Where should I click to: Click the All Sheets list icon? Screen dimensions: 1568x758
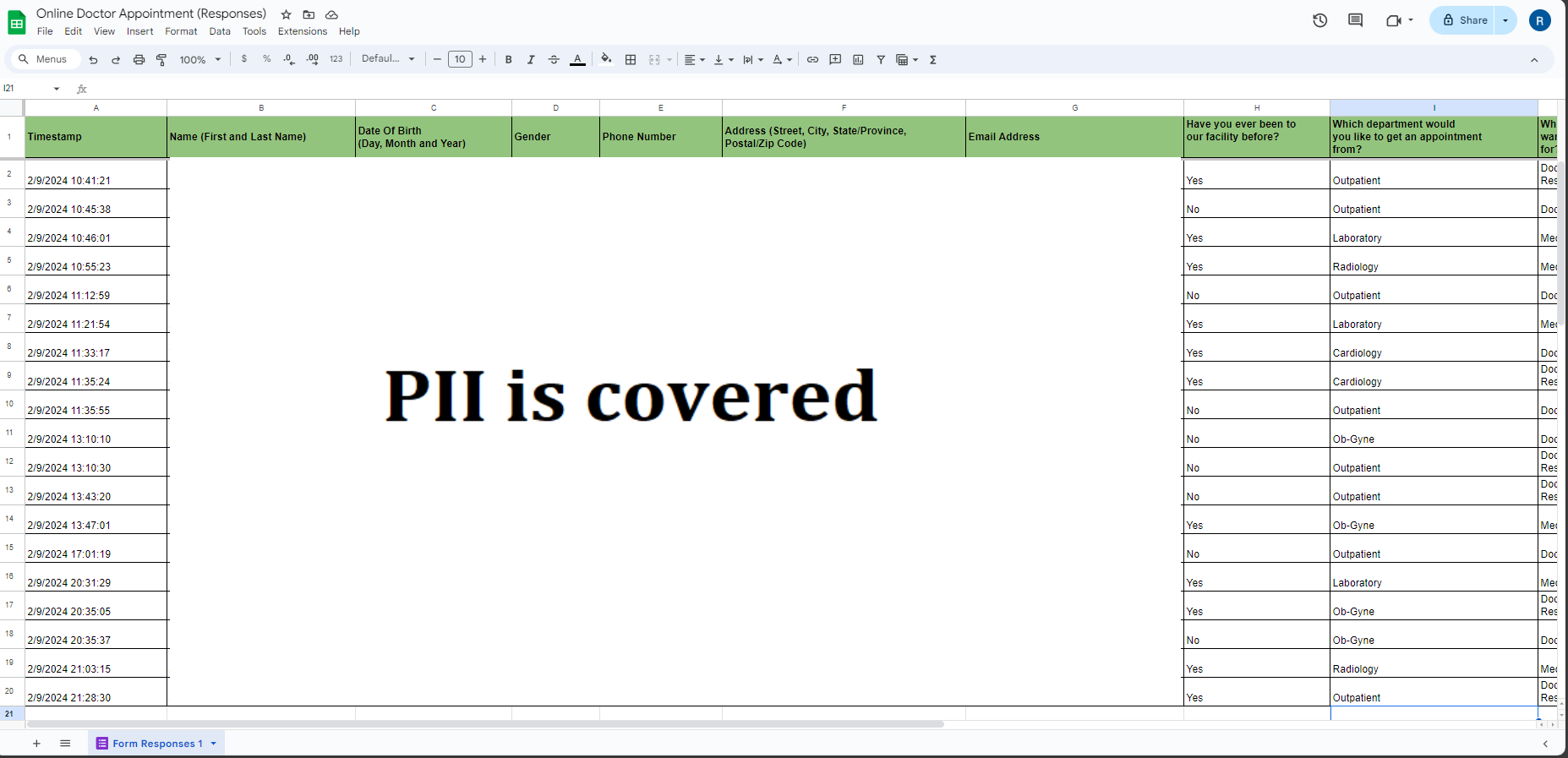pyautogui.click(x=65, y=744)
